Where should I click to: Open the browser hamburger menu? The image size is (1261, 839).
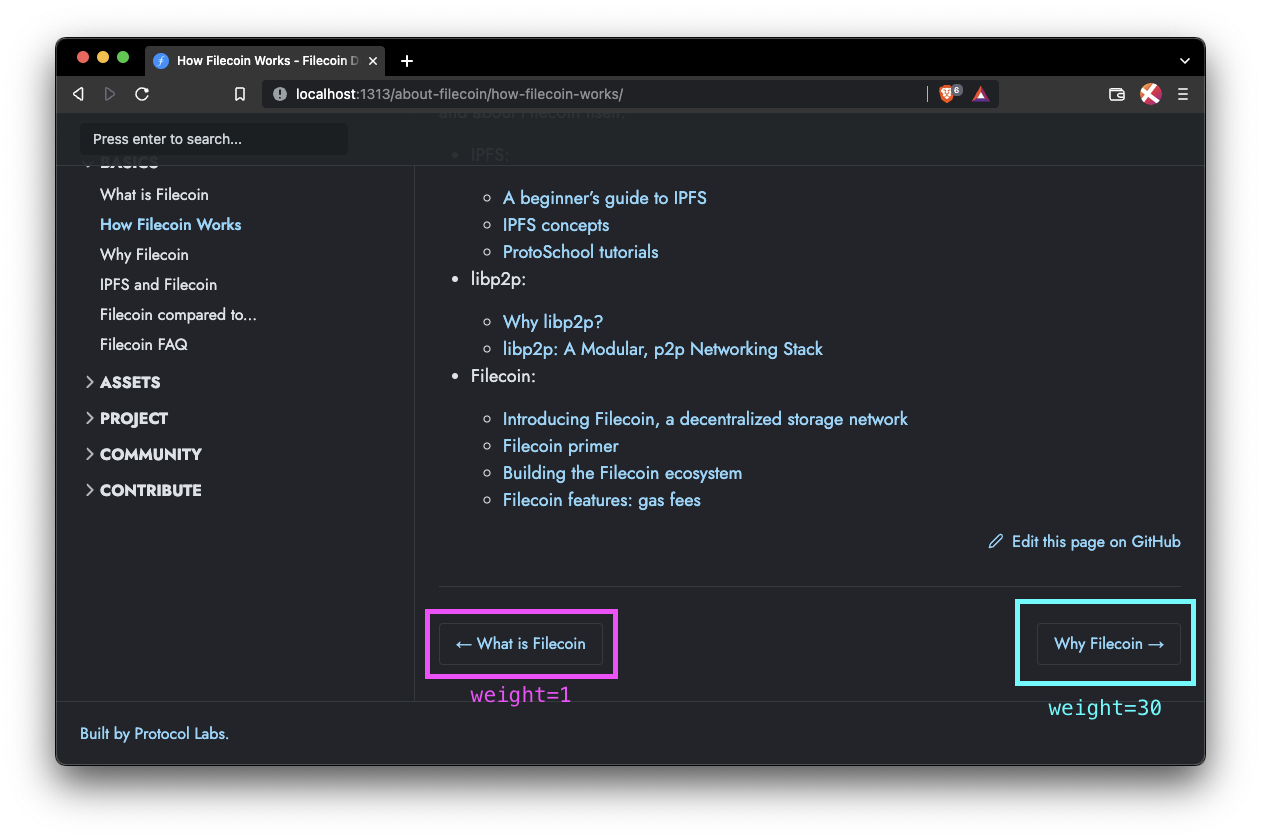coord(1183,94)
